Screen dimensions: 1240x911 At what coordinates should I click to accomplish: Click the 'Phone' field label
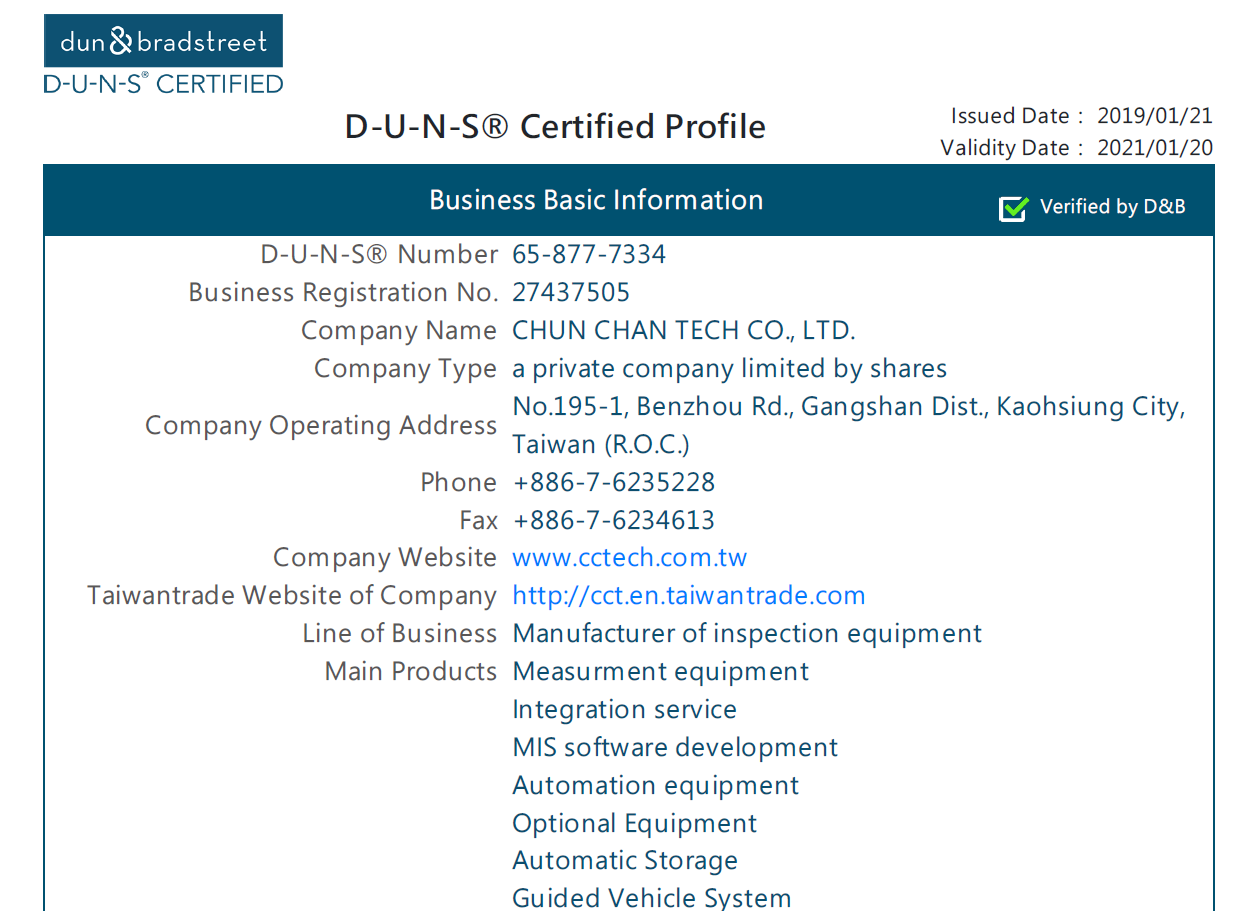[459, 482]
